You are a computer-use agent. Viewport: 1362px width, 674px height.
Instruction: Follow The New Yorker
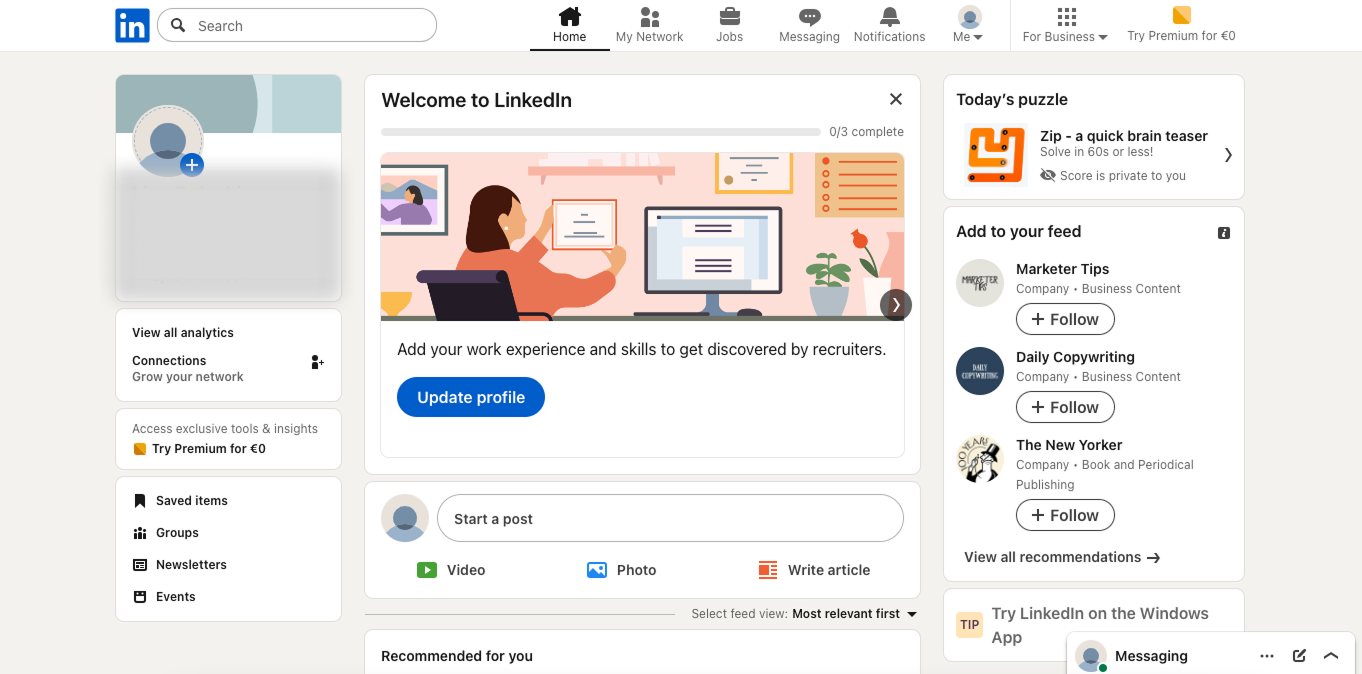(x=1065, y=515)
